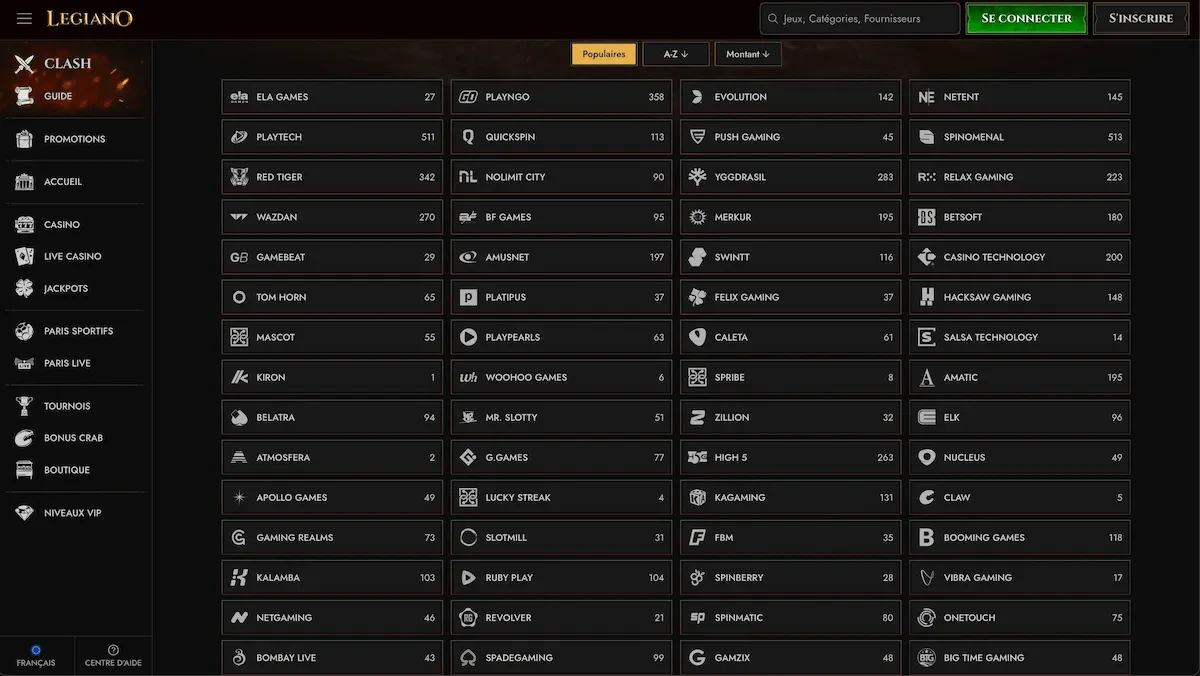This screenshot has height=676, width=1200.
Task: Open Casino Technology provider
Action: [1020, 257]
